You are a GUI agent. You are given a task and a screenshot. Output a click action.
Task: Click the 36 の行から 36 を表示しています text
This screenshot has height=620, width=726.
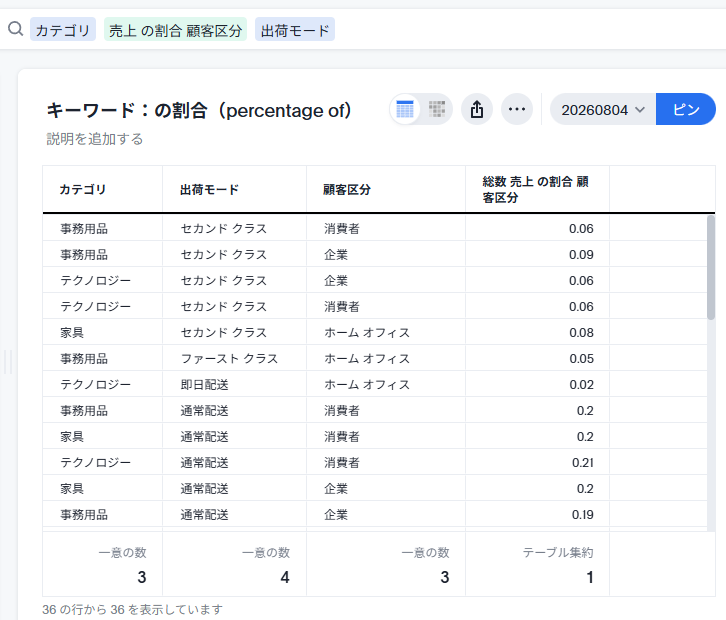(132, 609)
